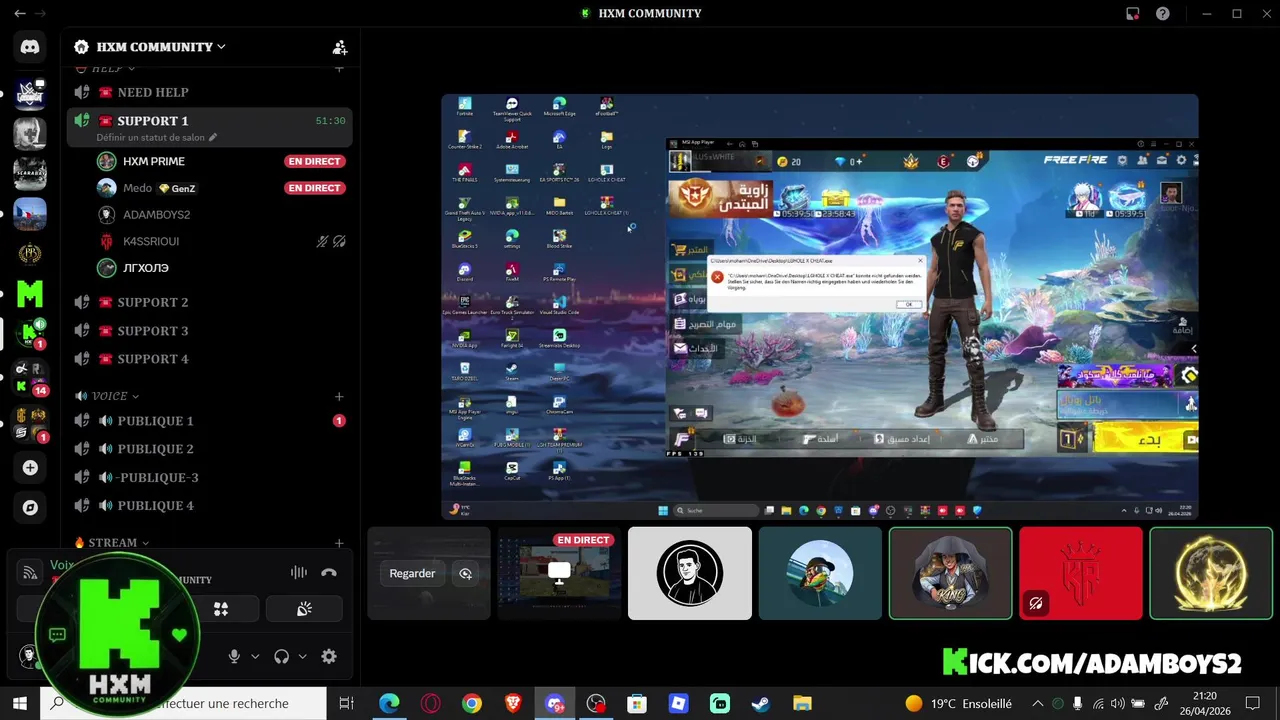This screenshot has width=1280, height=720.
Task: Select user ЛГХОЛЭ in voice list
Action: click(x=146, y=268)
